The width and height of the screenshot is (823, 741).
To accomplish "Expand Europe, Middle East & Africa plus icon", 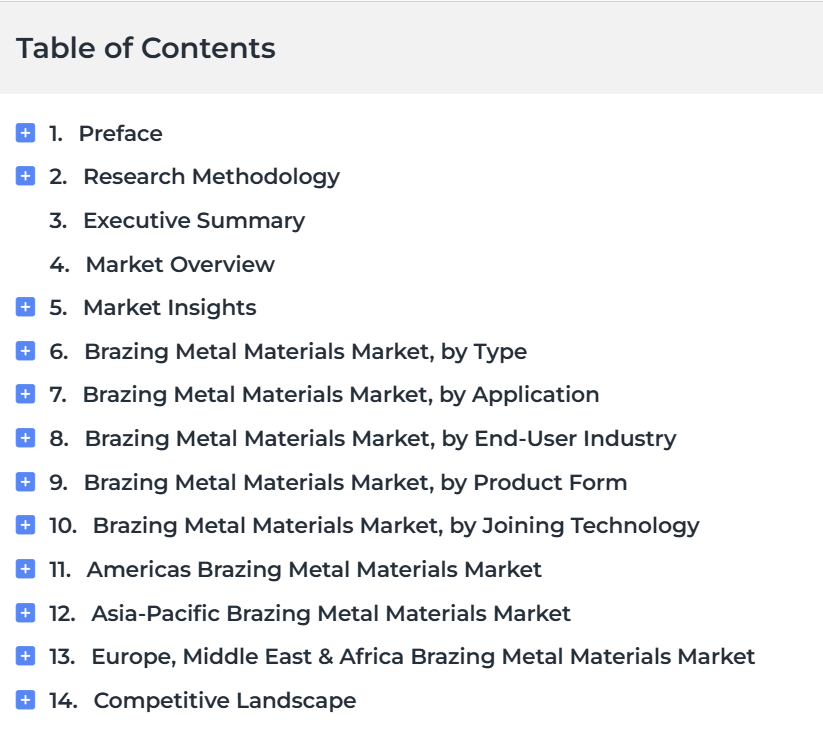I will (25, 656).
